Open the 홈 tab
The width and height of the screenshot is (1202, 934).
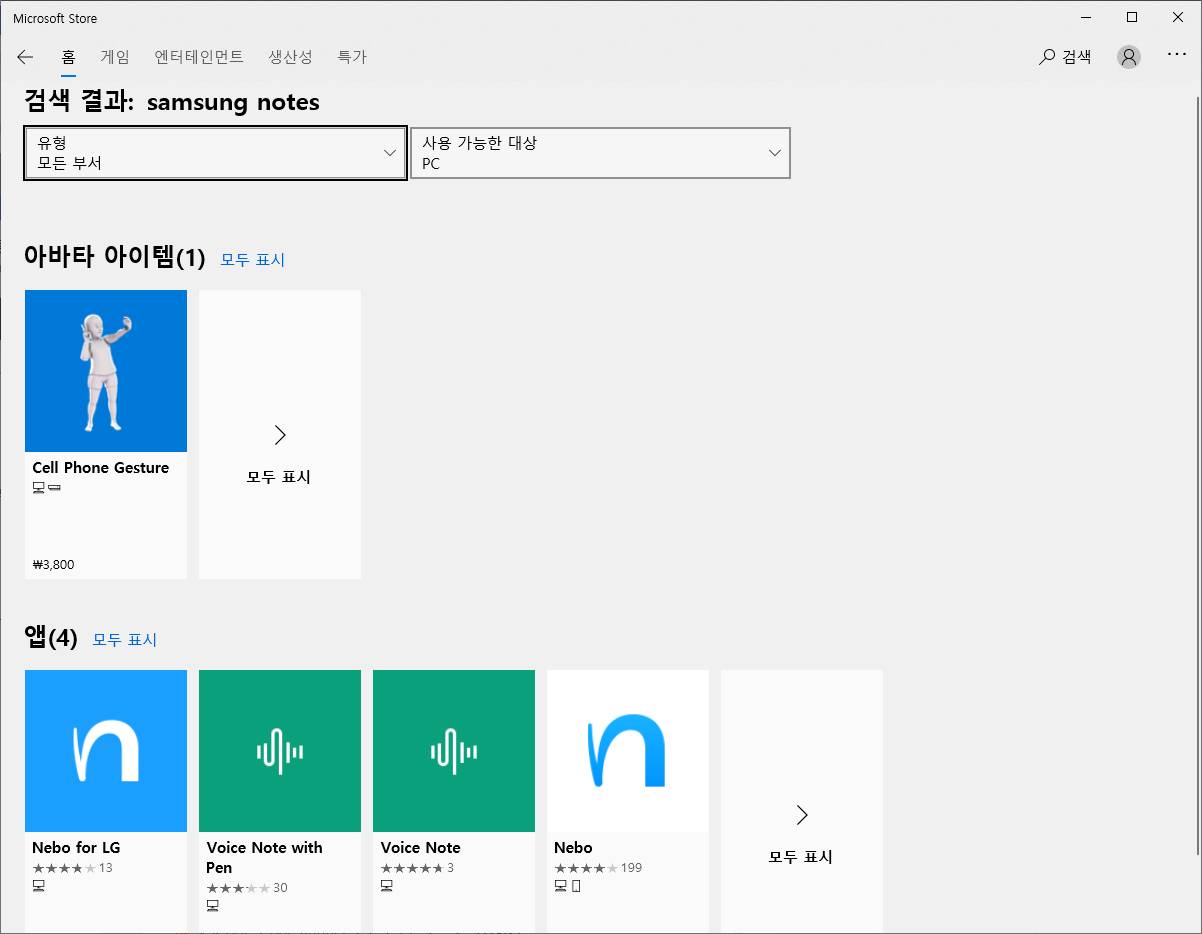click(68, 57)
